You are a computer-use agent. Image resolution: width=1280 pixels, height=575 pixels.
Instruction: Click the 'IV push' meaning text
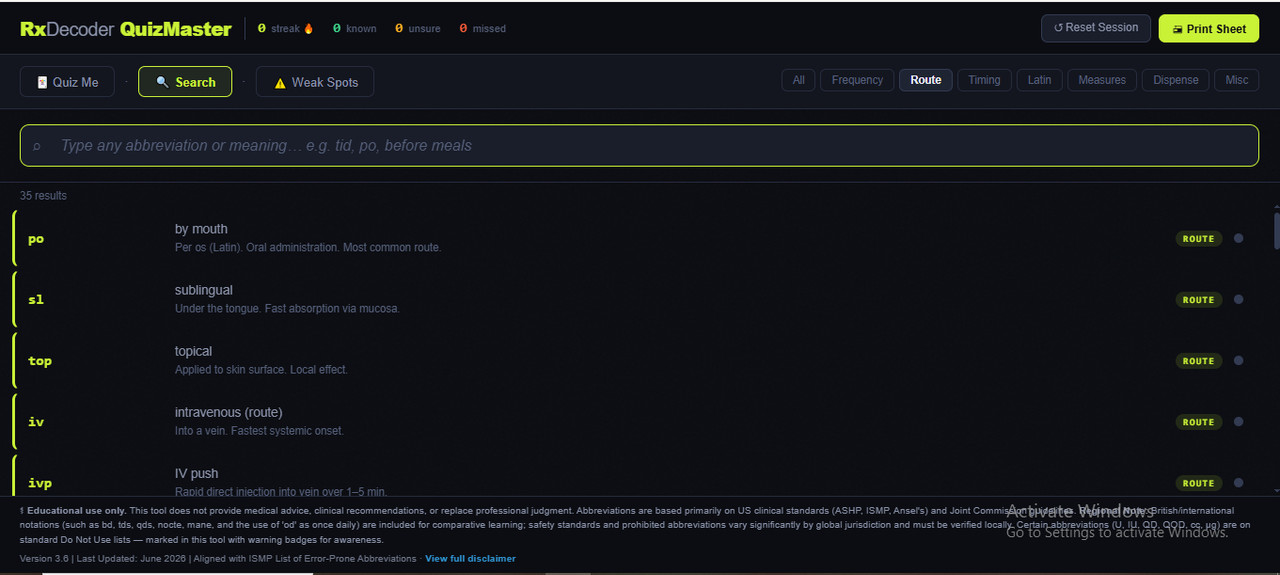point(196,473)
